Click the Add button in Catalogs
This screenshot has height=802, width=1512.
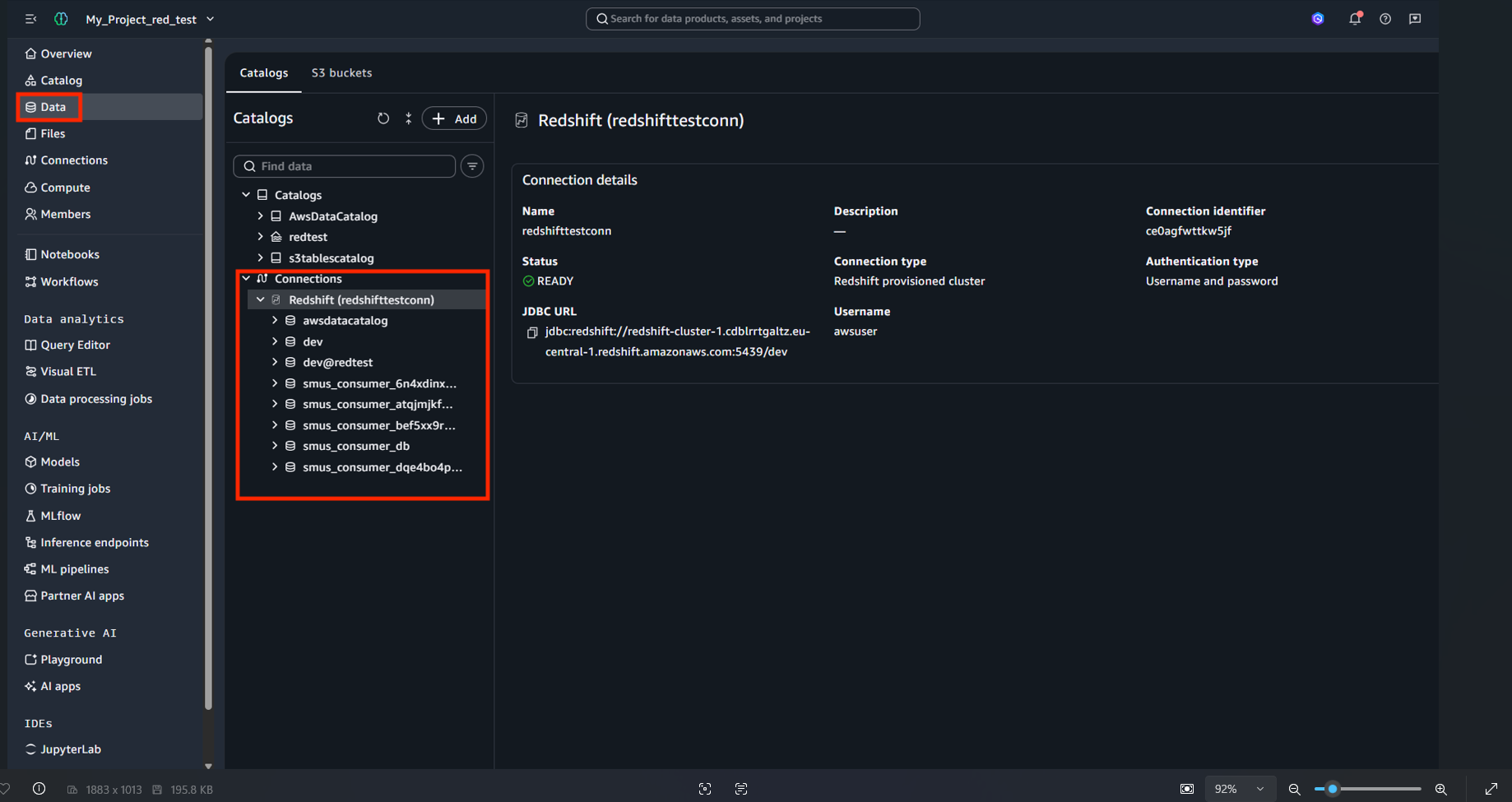454,118
